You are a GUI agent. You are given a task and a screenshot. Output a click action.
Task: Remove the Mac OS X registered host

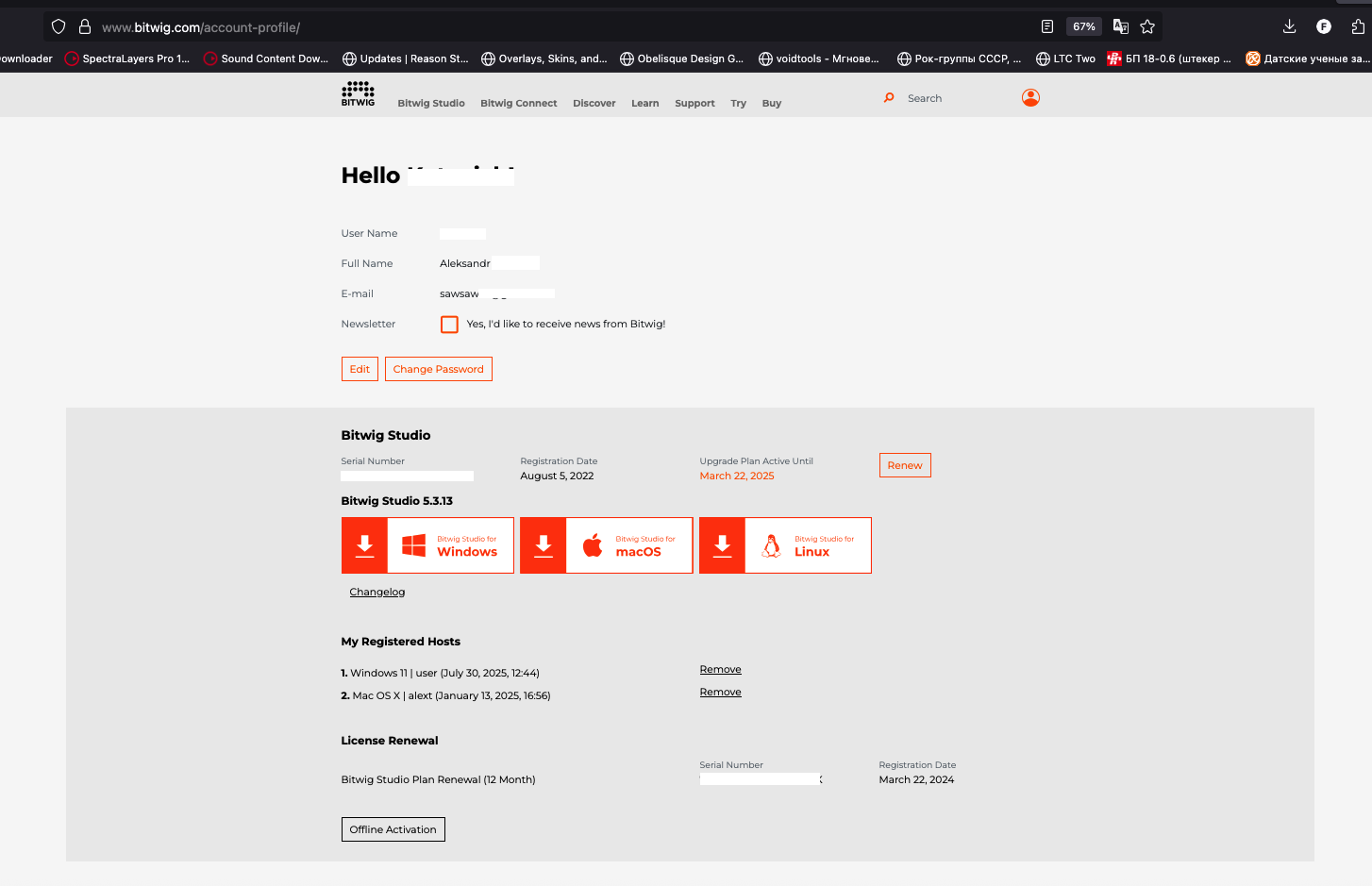(x=721, y=693)
